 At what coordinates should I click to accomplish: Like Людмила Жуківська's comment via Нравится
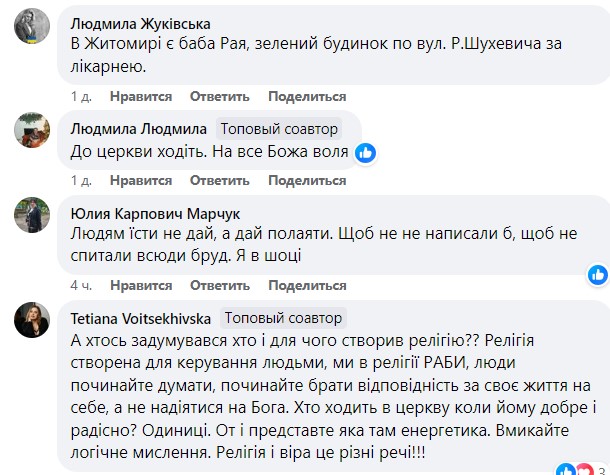pyautogui.click(x=141, y=96)
